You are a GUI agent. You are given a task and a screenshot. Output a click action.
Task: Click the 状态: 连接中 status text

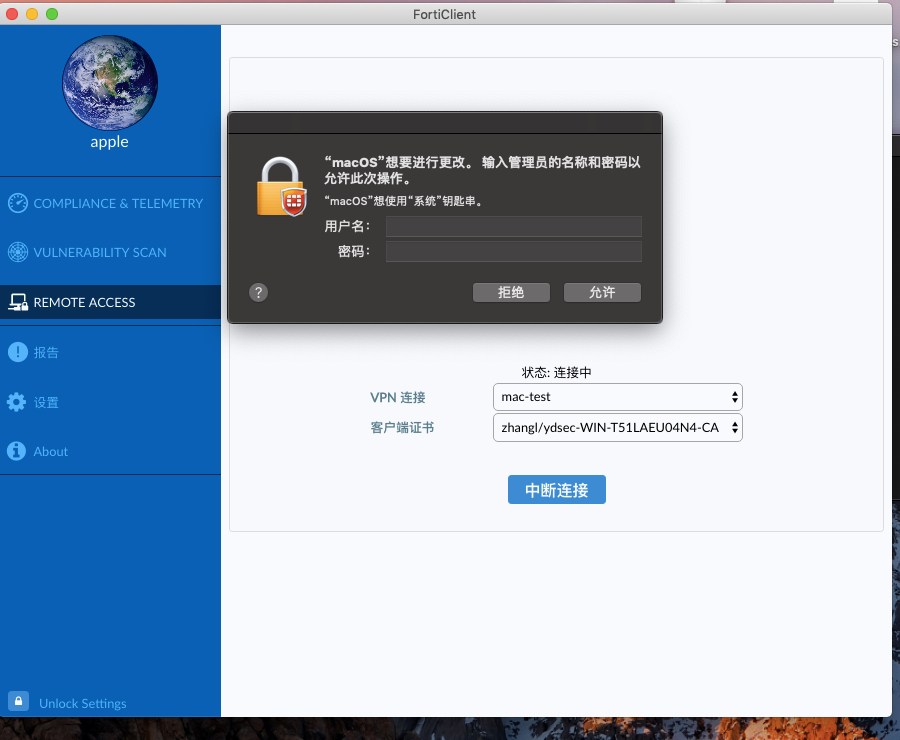pyautogui.click(x=556, y=373)
